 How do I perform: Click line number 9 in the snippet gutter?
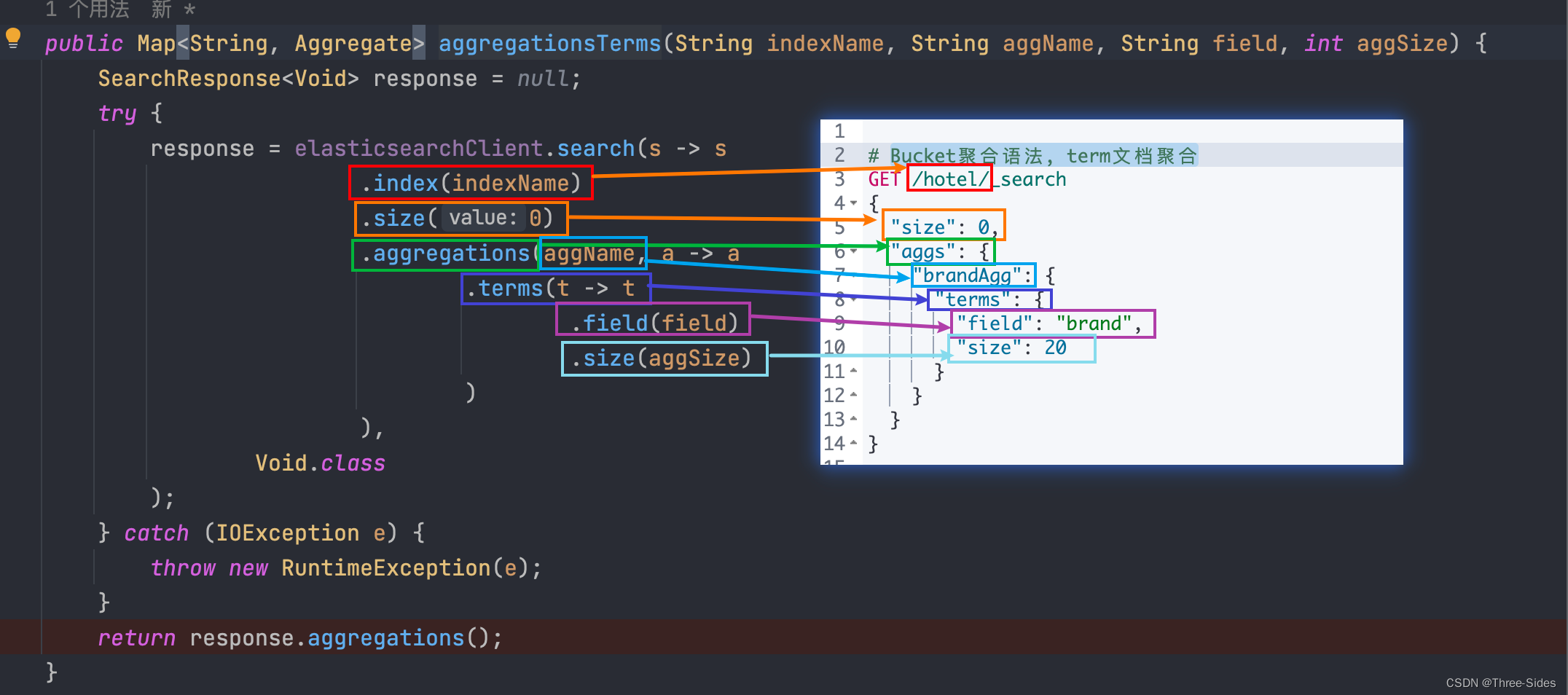839,323
